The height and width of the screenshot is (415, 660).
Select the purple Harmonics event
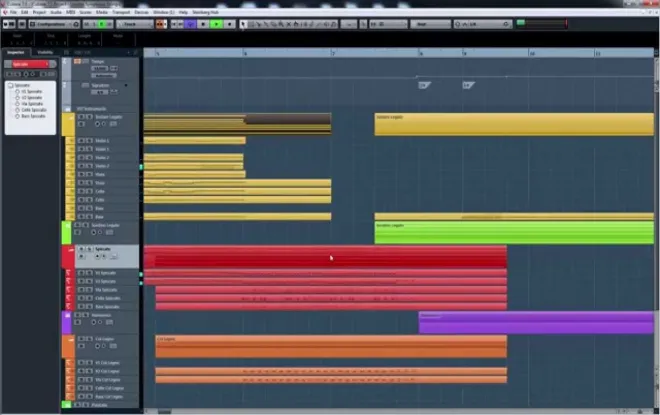point(536,322)
